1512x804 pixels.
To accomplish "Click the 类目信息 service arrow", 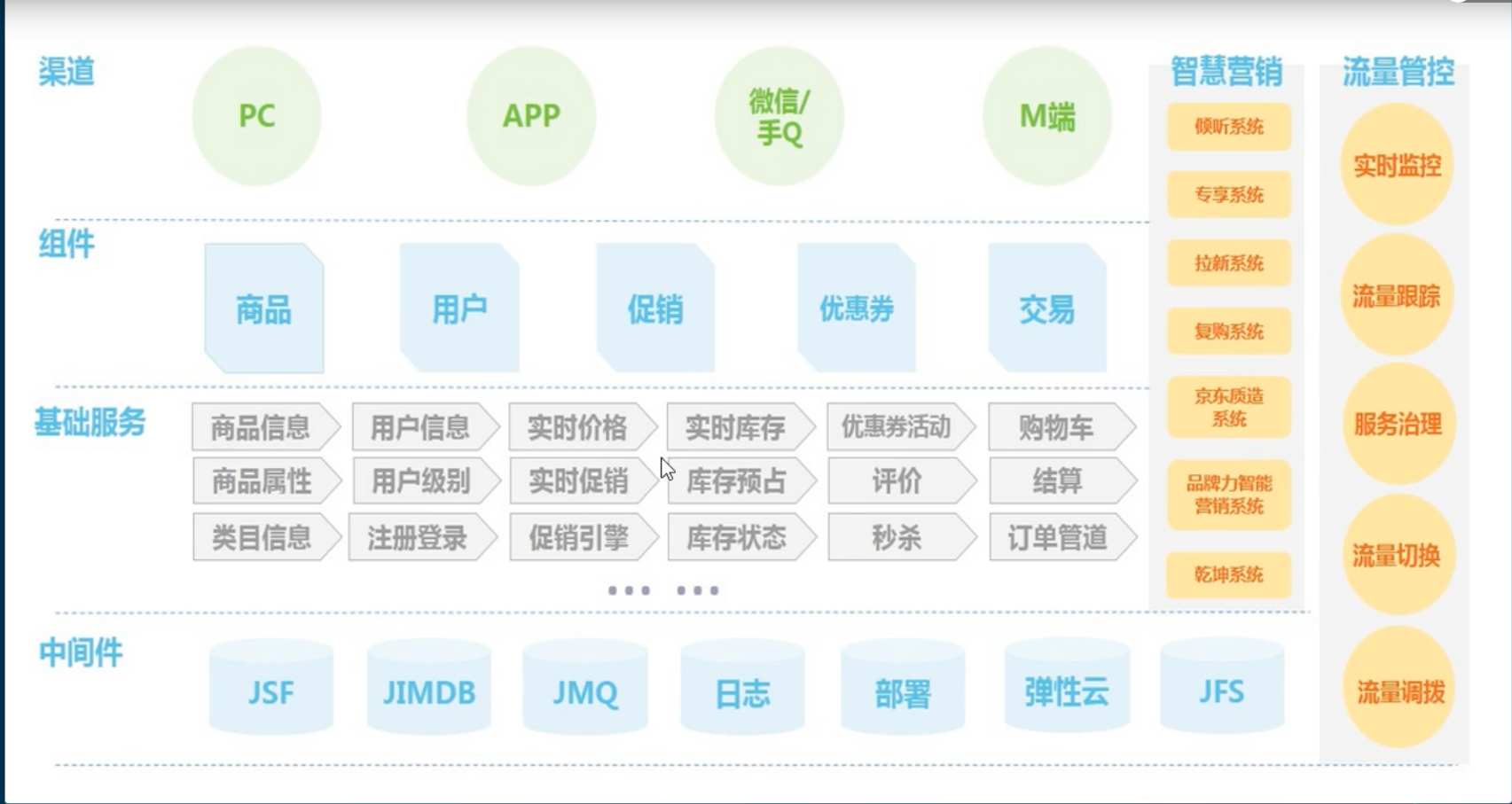I will pyautogui.click(x=267, y=537).
